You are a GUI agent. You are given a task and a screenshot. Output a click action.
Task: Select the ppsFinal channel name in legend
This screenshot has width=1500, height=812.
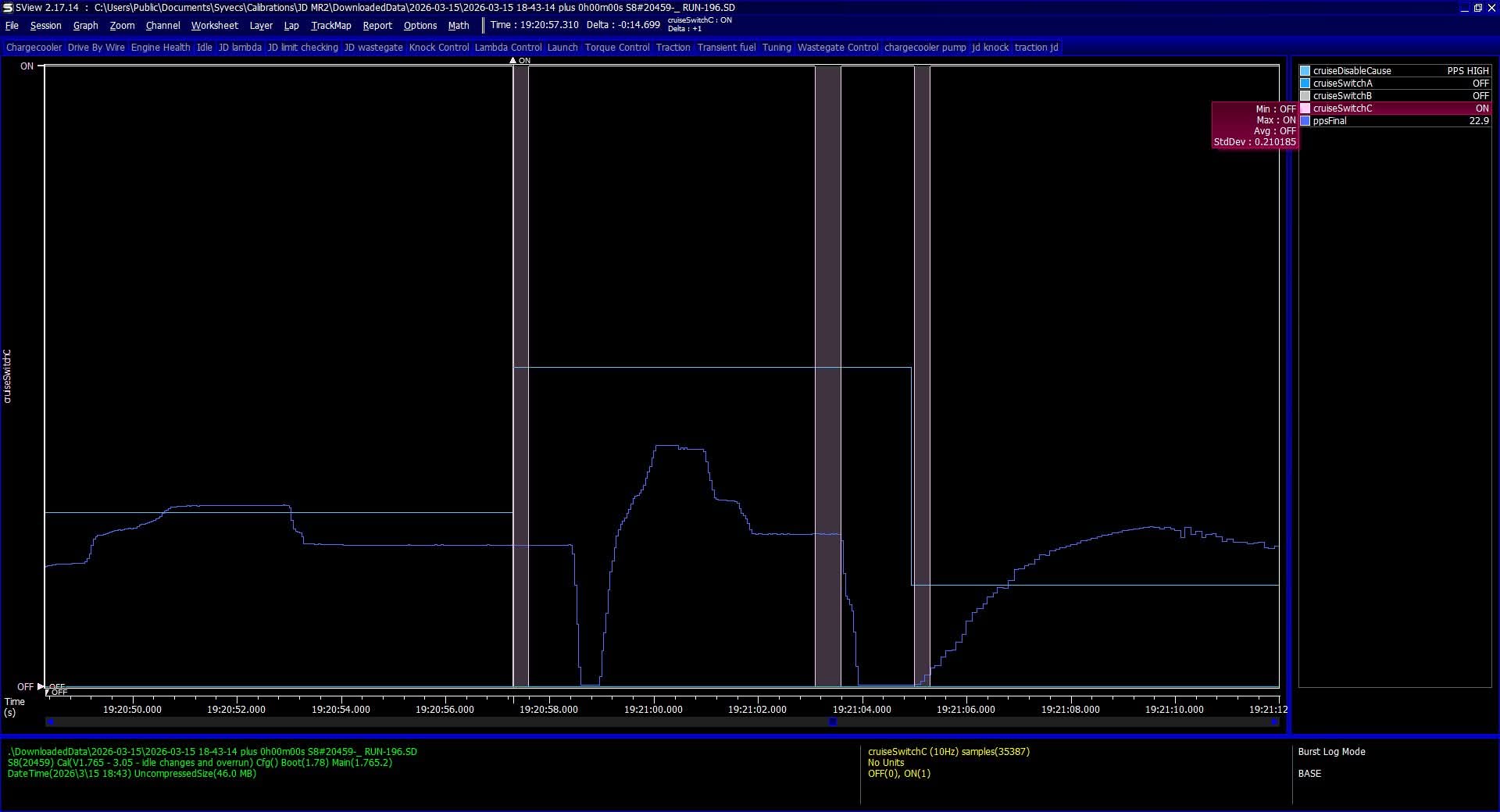tap(1330, 121)
